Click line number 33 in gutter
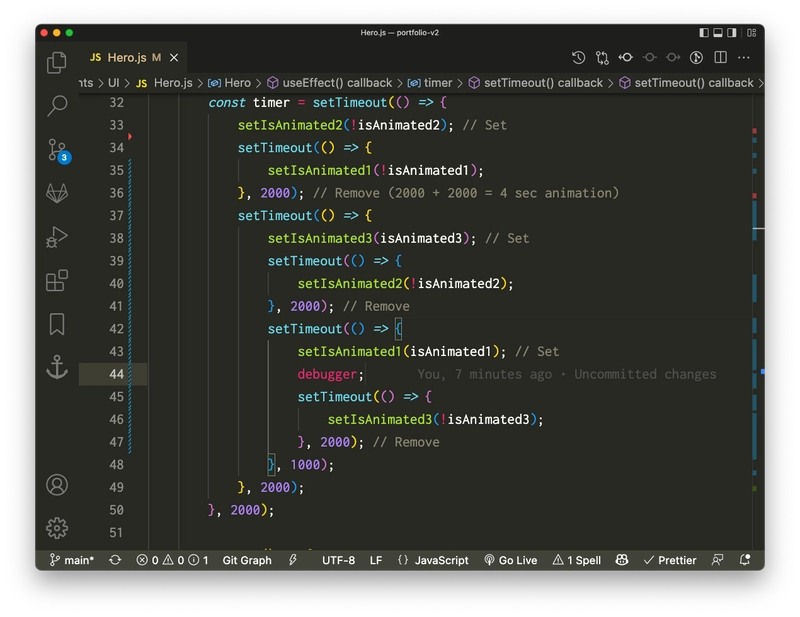 (116, 125)
